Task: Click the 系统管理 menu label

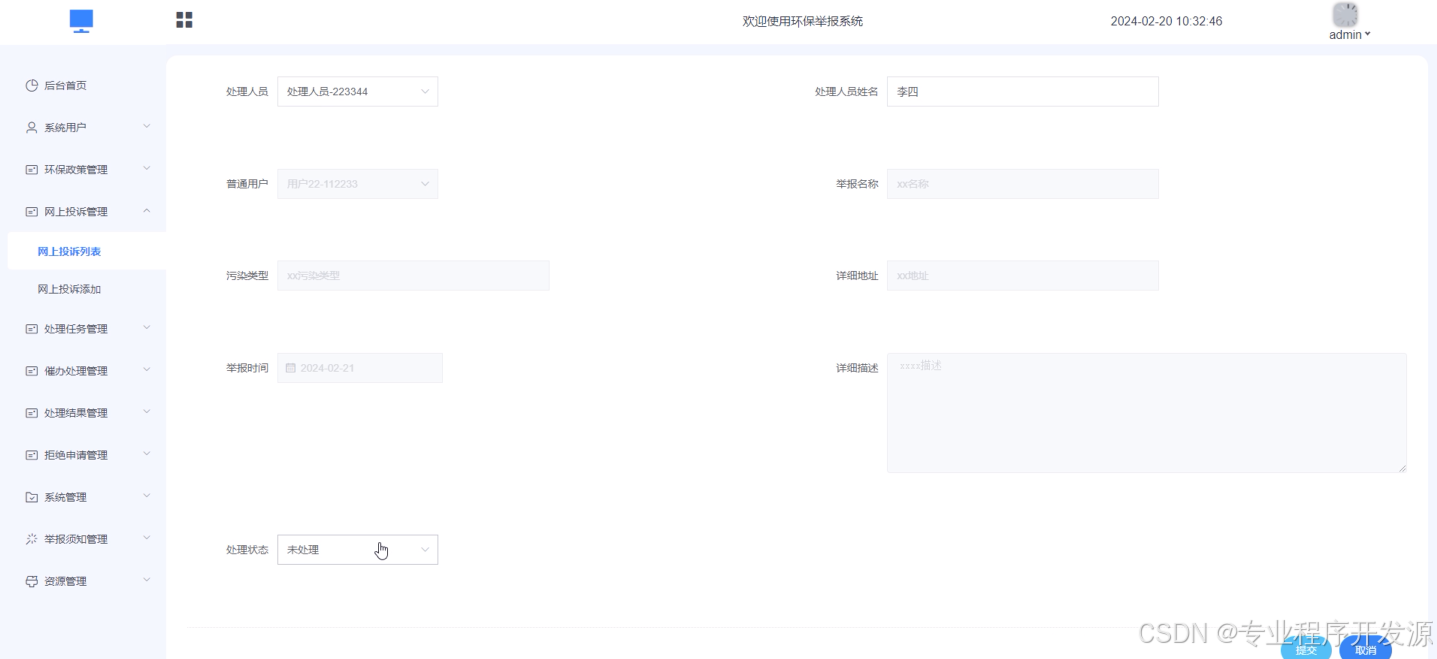Action: tap(65, 497)
